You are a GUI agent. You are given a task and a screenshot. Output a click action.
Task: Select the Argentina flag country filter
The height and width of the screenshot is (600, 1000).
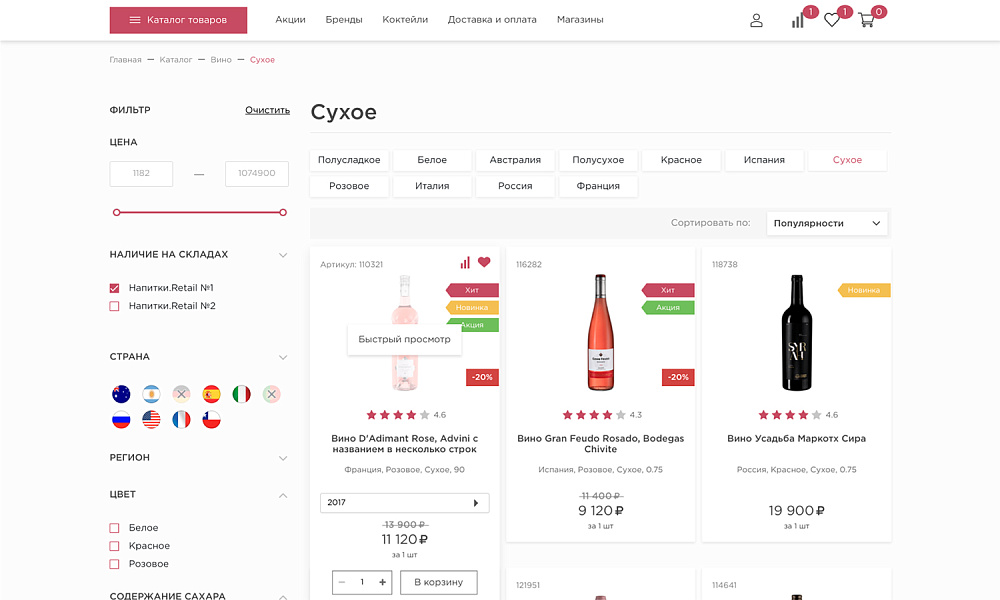(x=151, y=394)
